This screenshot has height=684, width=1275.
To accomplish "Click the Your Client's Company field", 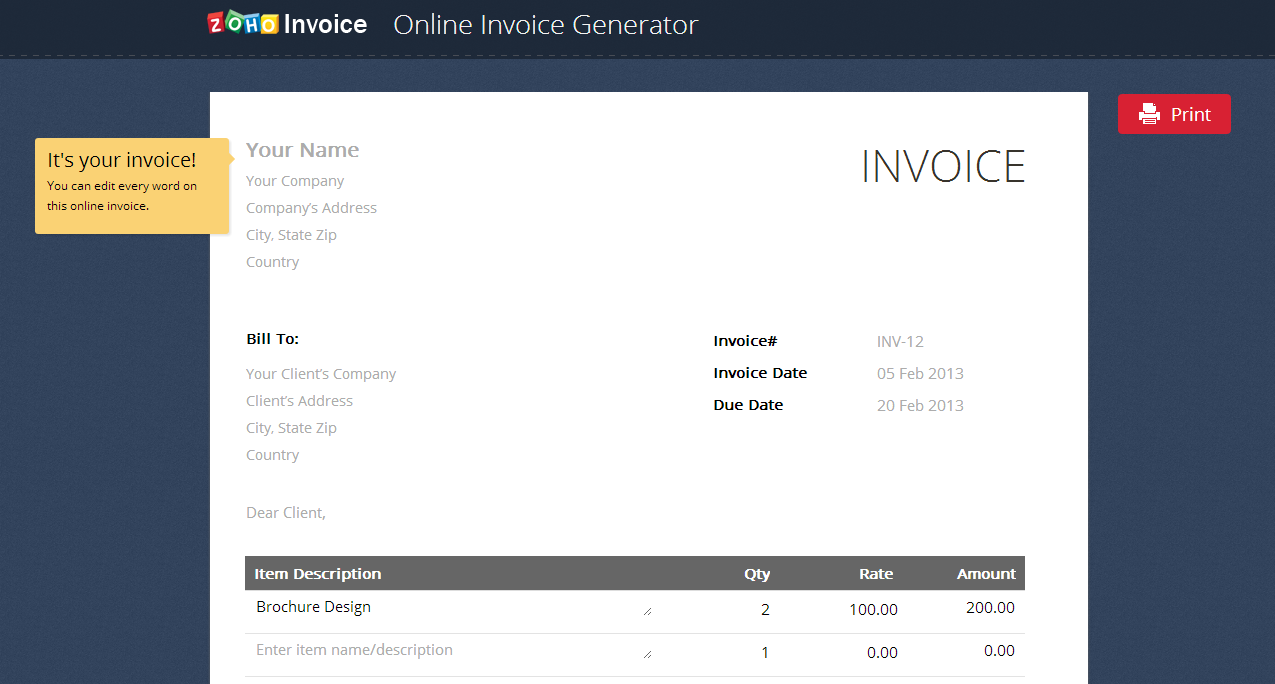I will [321, 374].
